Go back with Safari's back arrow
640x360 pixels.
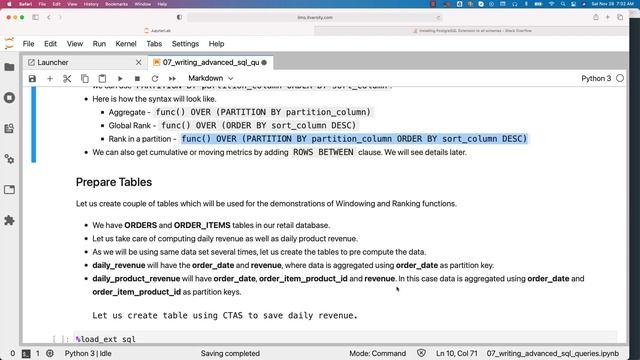(49, 17)
